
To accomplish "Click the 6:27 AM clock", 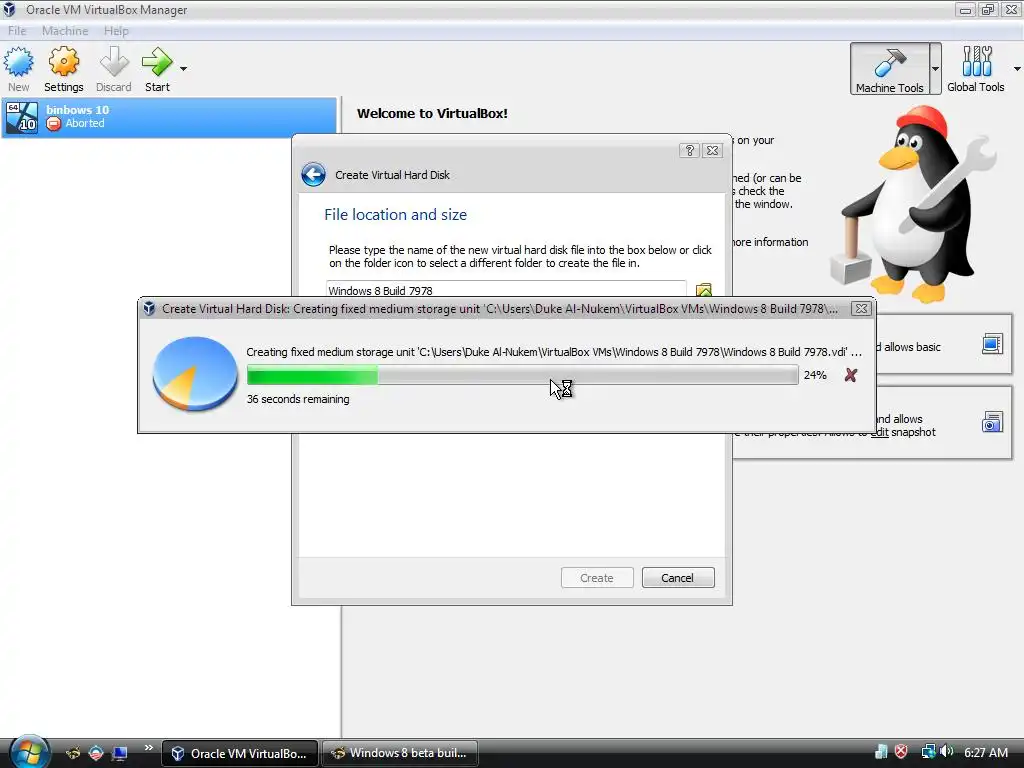I will click(986, 752).
